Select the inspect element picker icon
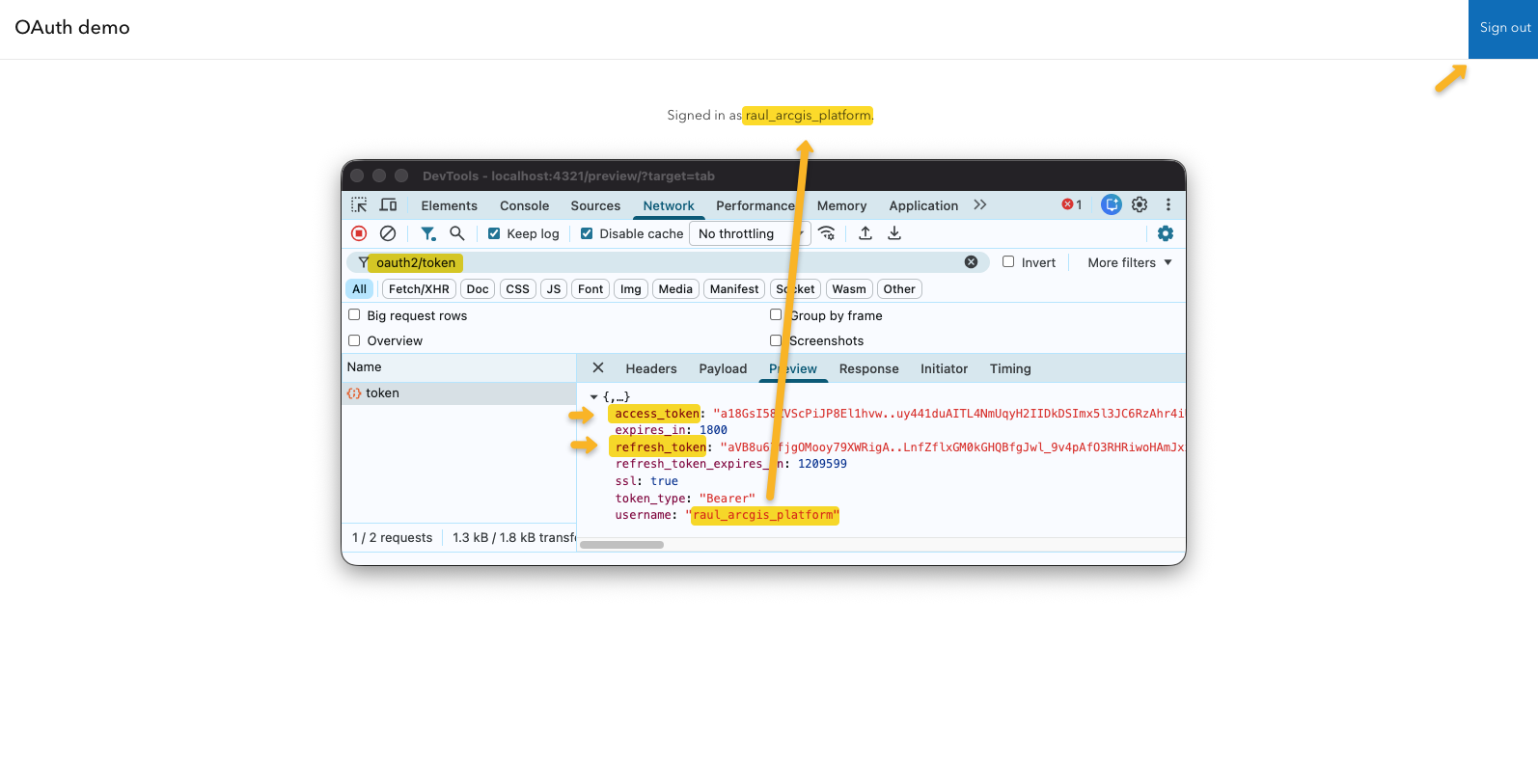Image resolution: width=1538 pixels, height=784 pixels. pyautogui.click(x=359, y=205)
